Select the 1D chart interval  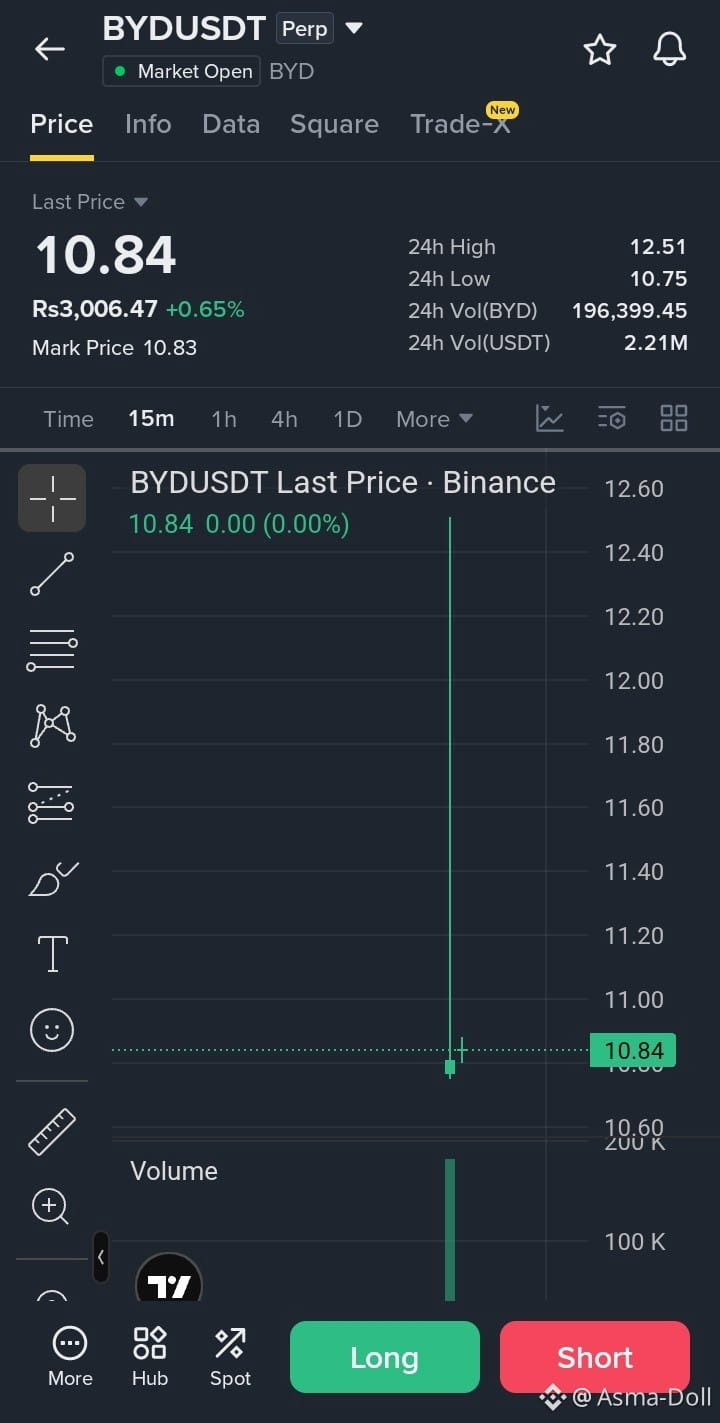(347, 419)
